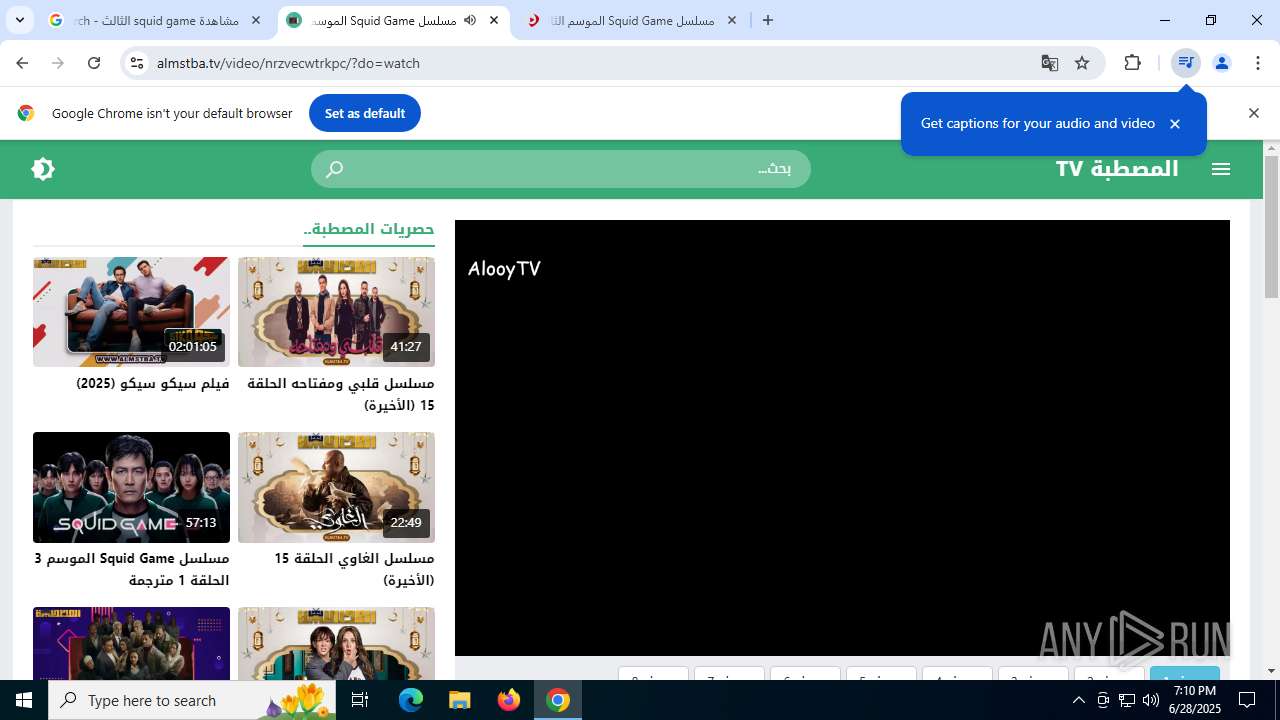Click the فيلم سيكو سيكو (2025) title link
The height and width of the screenshot is (720, 1280).
(x=153, y=384)
